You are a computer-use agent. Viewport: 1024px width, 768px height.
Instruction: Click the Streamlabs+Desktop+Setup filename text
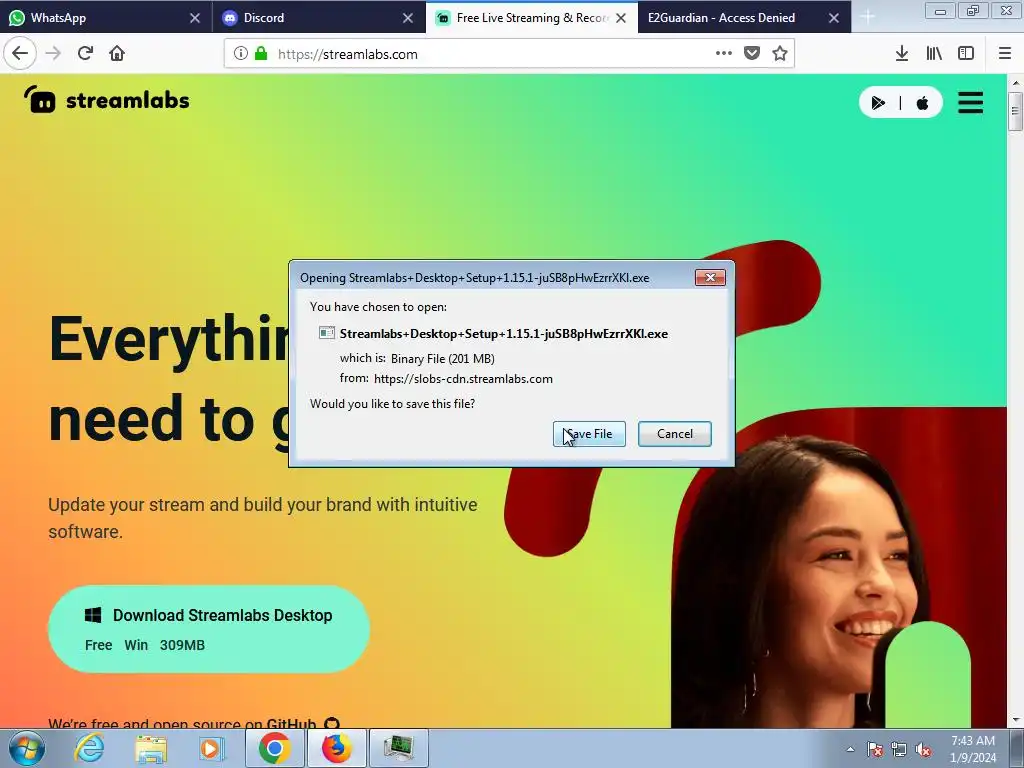[x=504, y=333]
